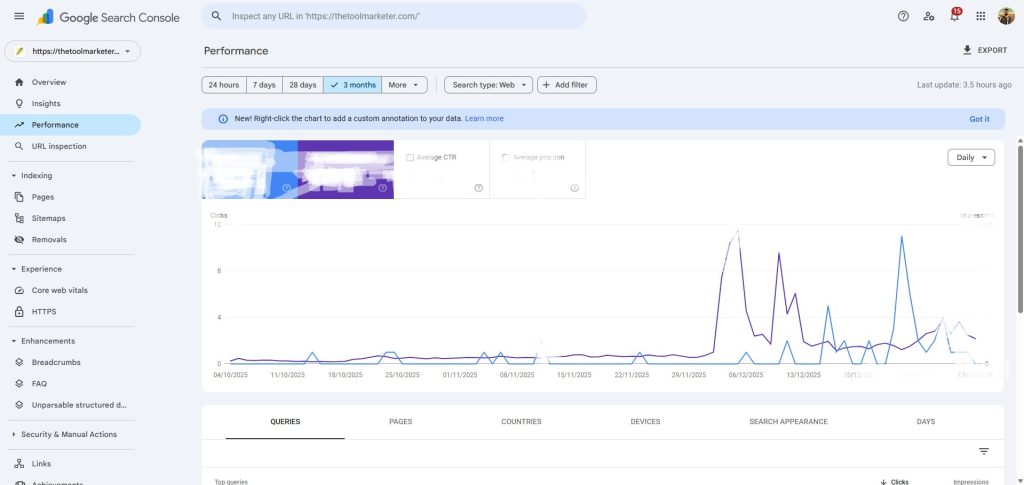Switch to the Days tab

click(x=925, y=422)
